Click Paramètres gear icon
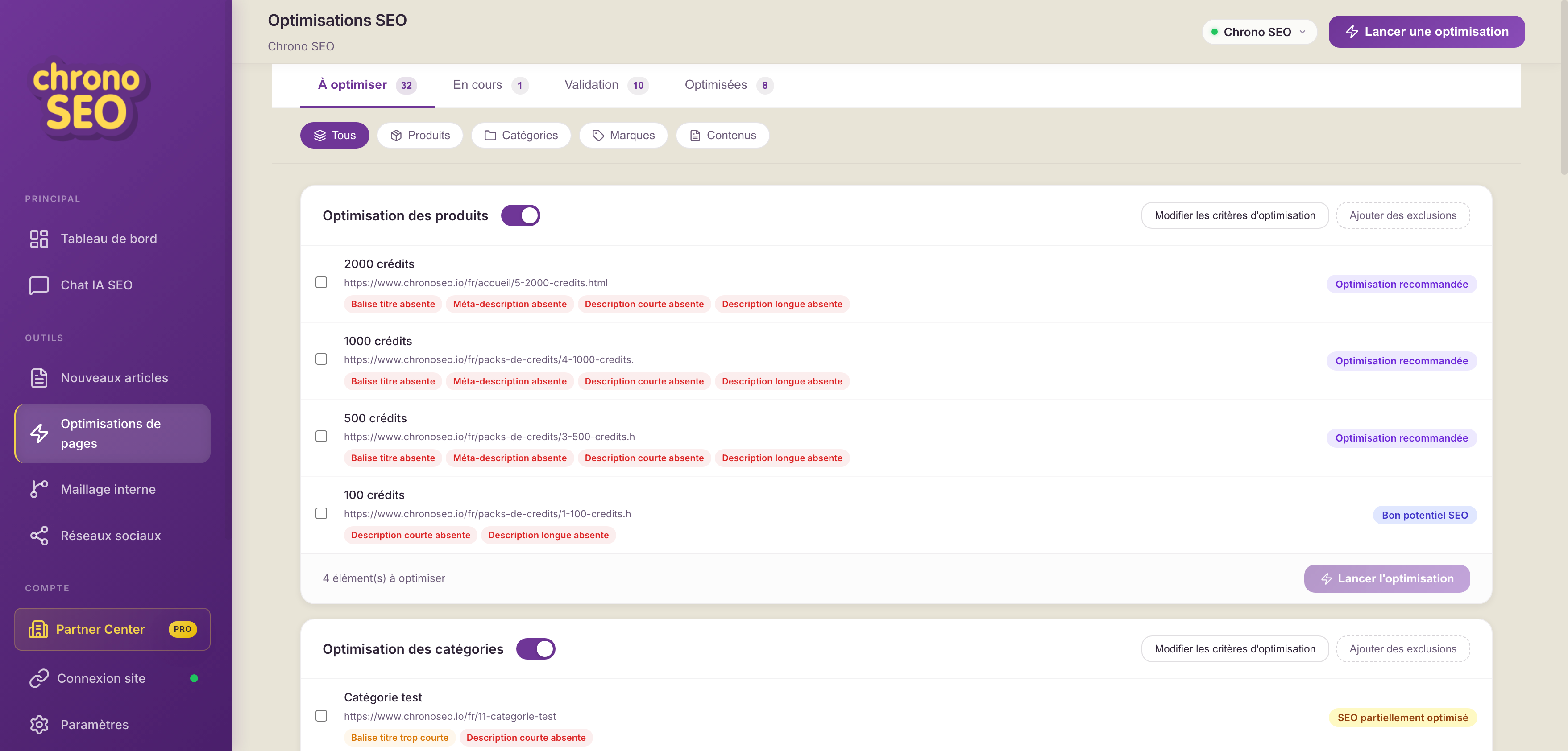The width and height of the screenshot is (1568, 751). coord(39,725)
